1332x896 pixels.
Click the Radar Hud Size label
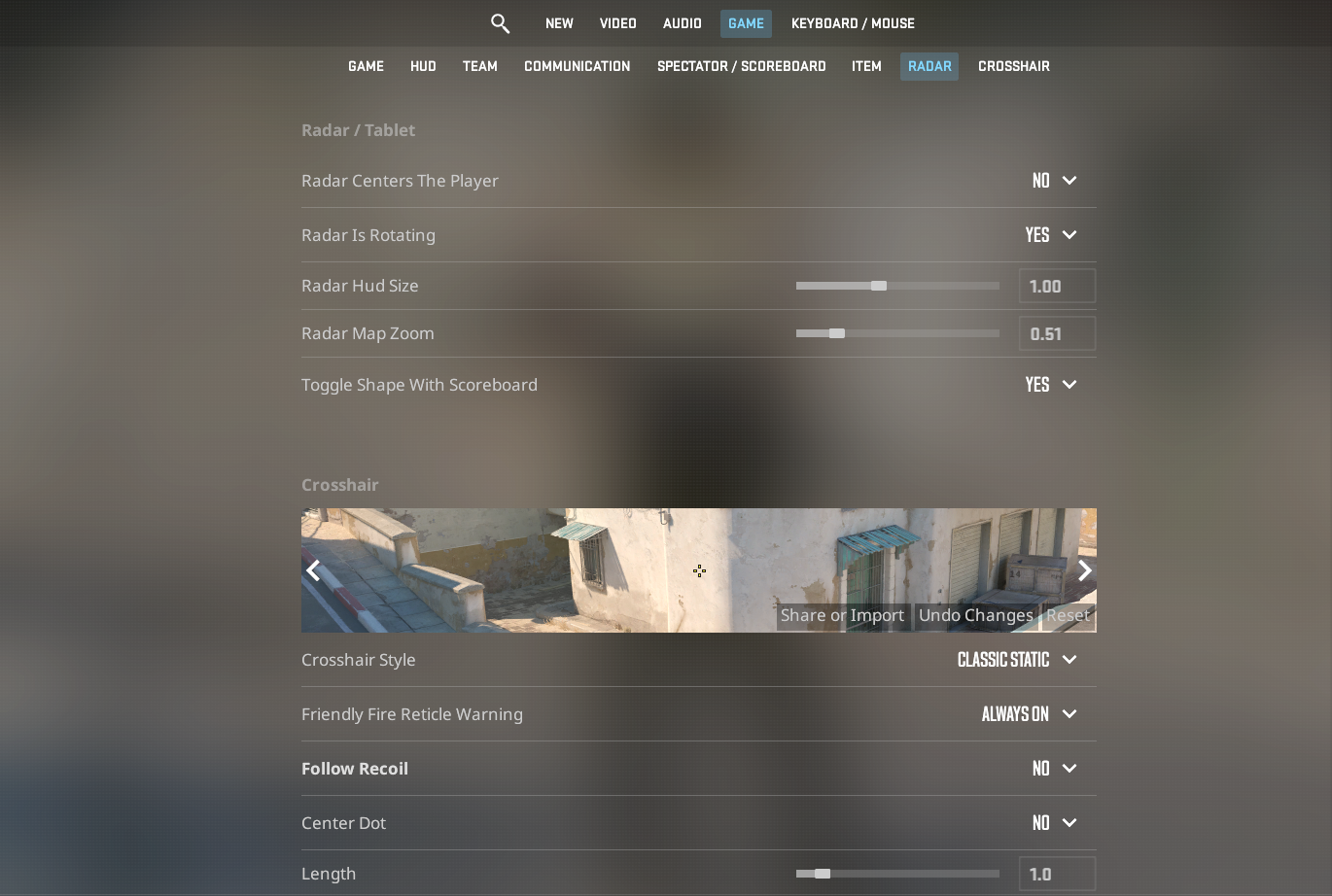tap(360, 286)
